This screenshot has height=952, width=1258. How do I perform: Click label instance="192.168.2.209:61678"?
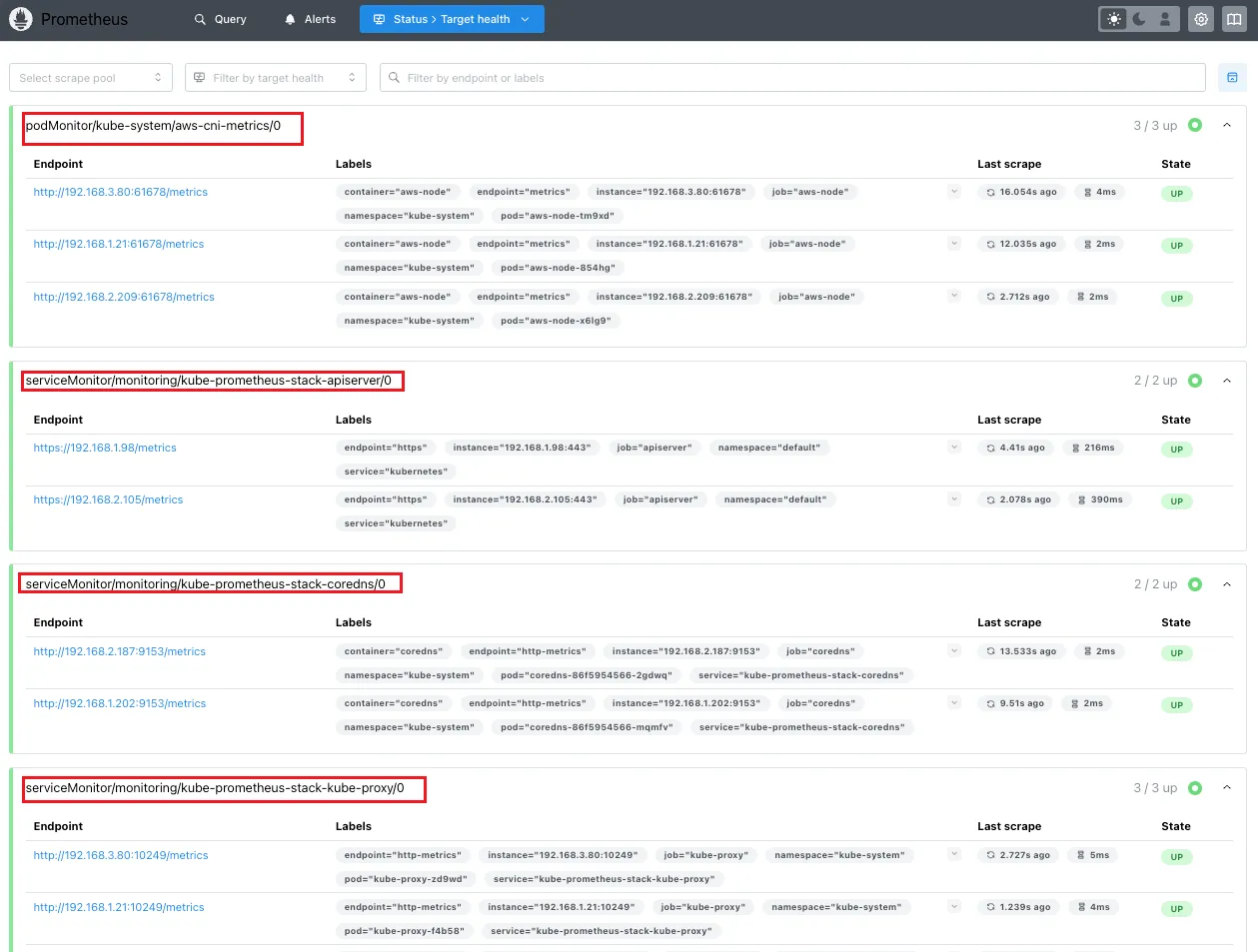(674, 297)
